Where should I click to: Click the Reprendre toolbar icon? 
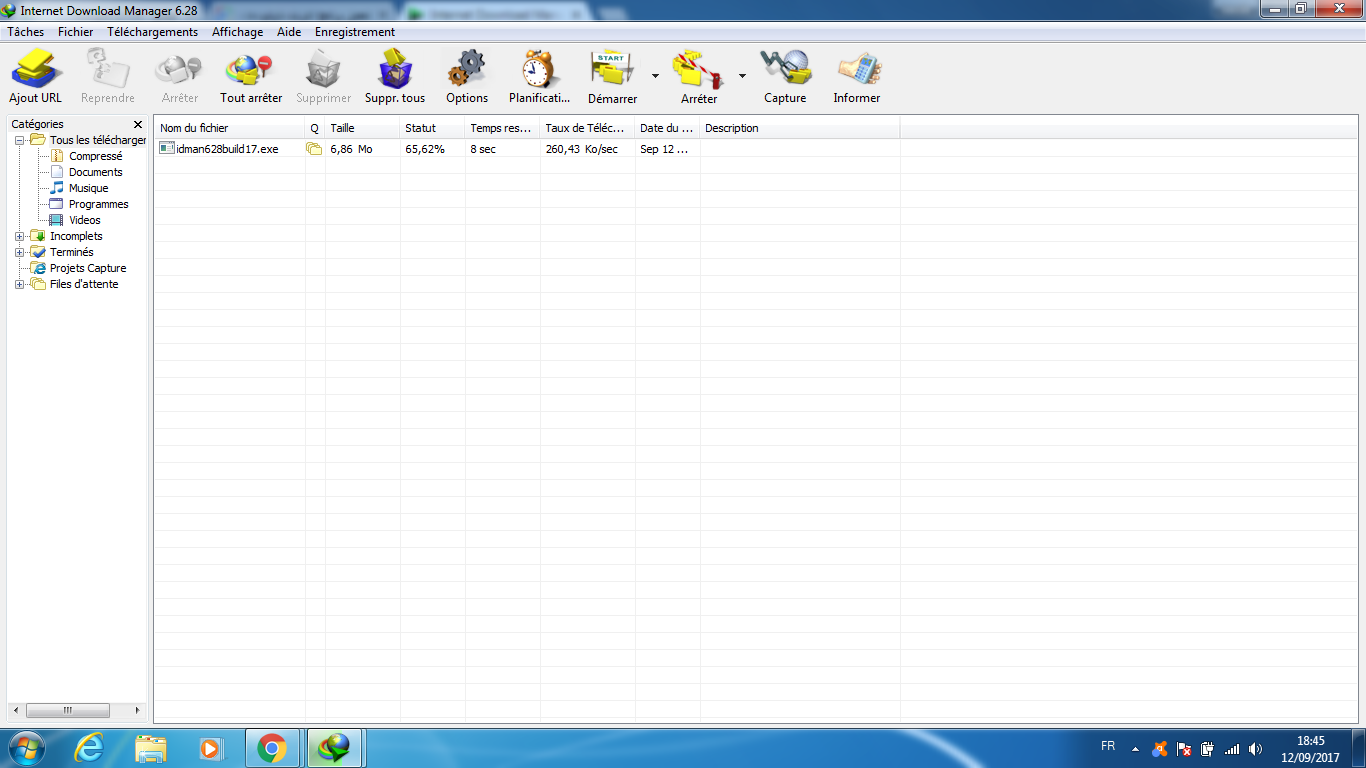108,69
